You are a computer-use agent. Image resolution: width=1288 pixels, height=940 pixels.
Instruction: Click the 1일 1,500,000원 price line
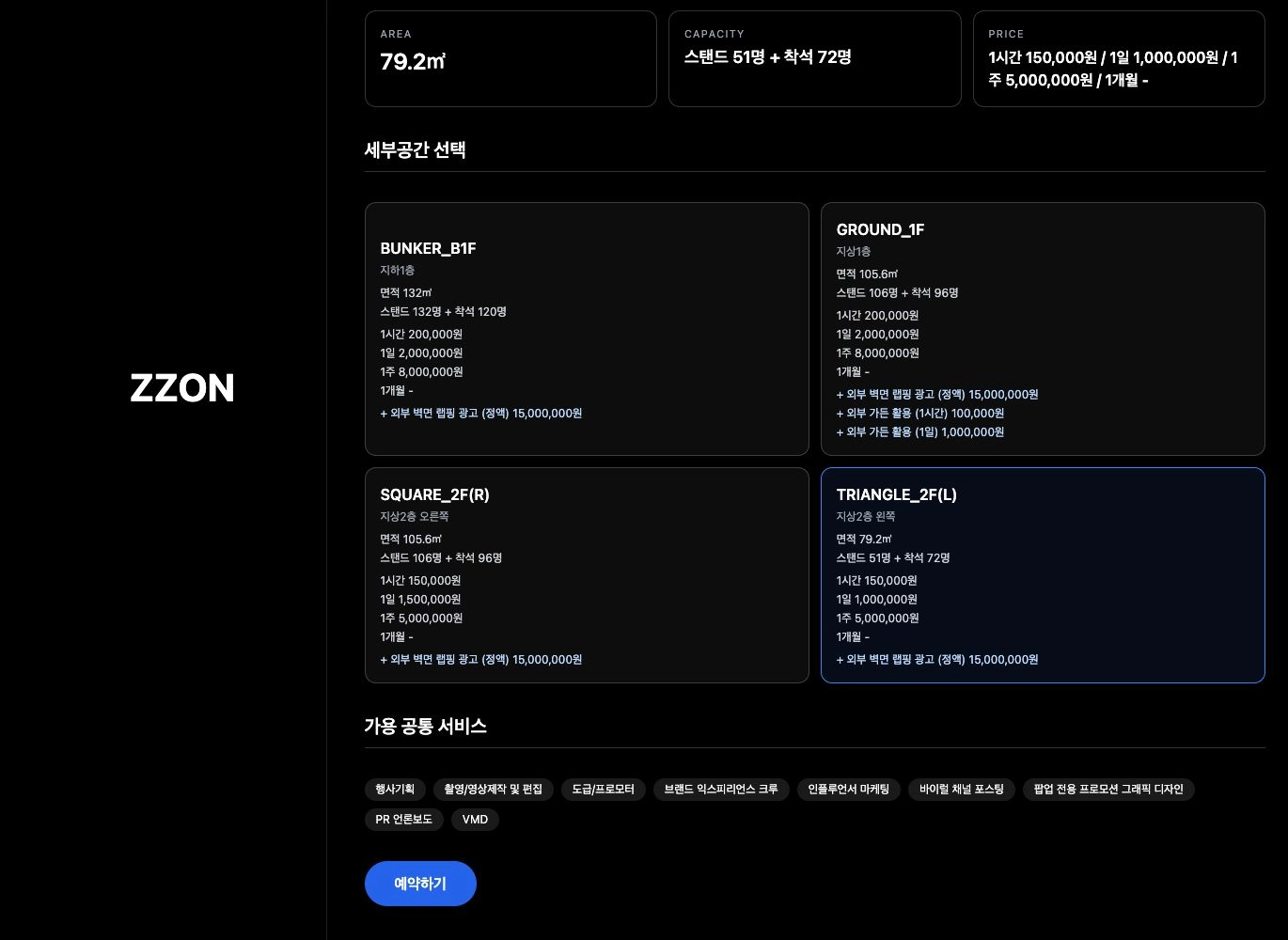(x=420, y=600)
